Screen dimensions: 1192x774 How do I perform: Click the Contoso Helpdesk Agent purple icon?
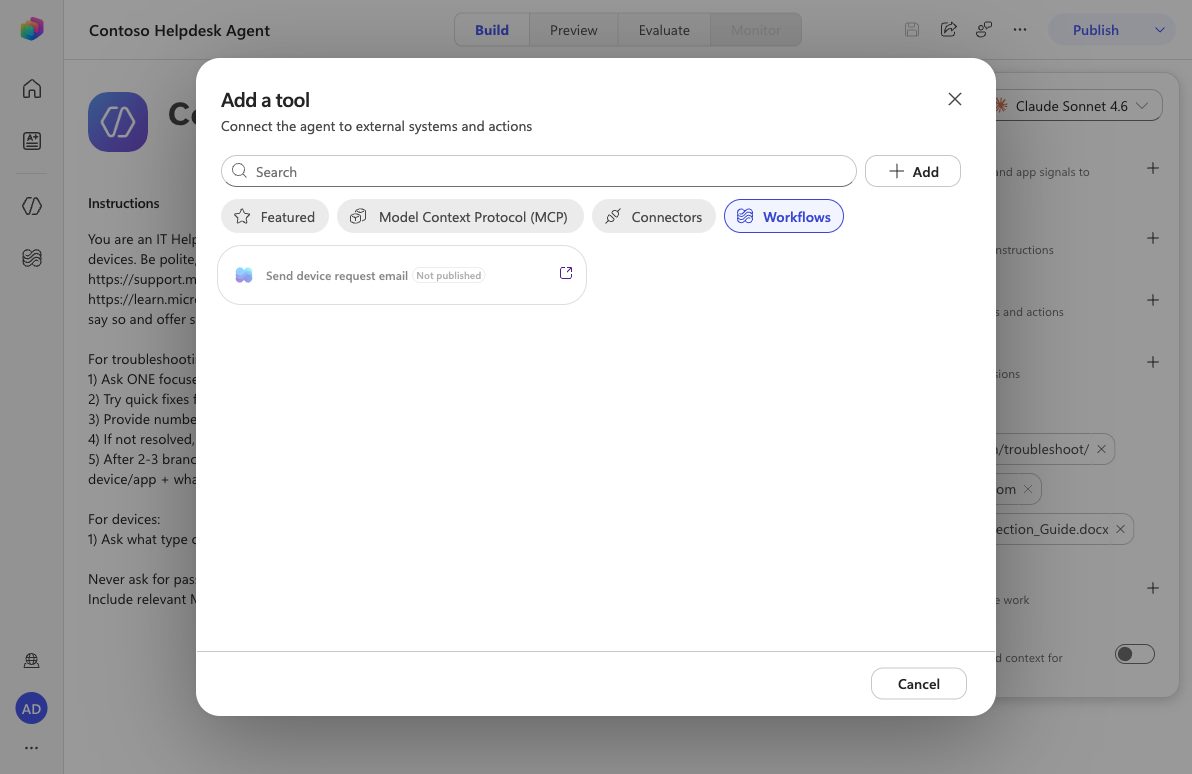coord(118,122)
